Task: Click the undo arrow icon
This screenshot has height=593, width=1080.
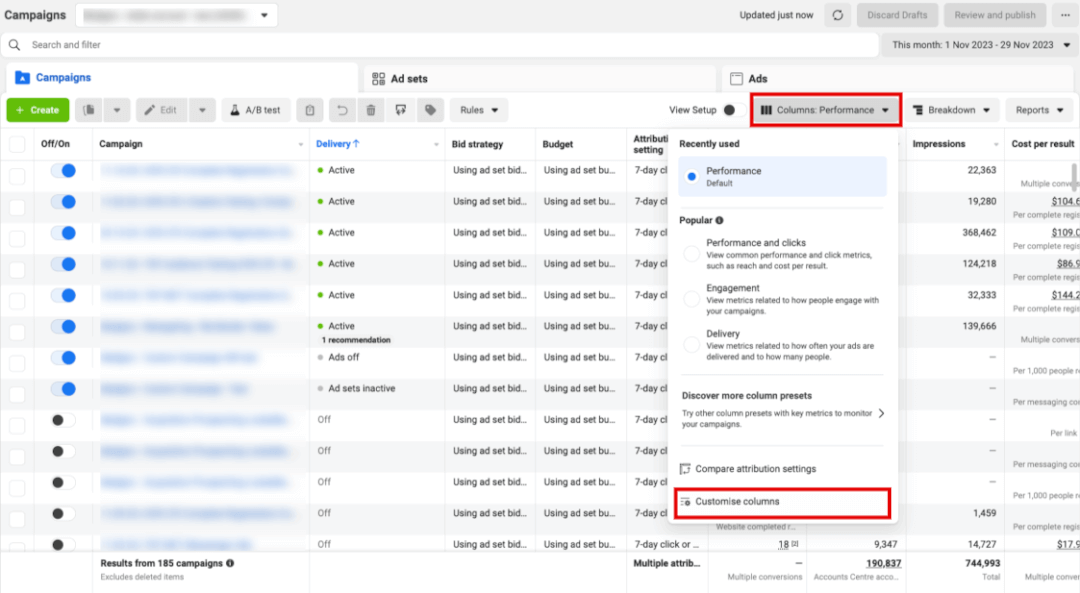Action: 342,110
